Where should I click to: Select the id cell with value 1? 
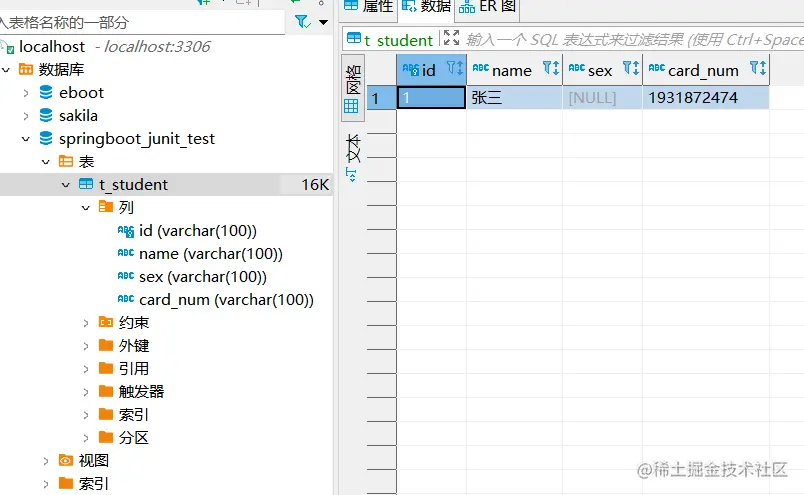pos(431,97)
